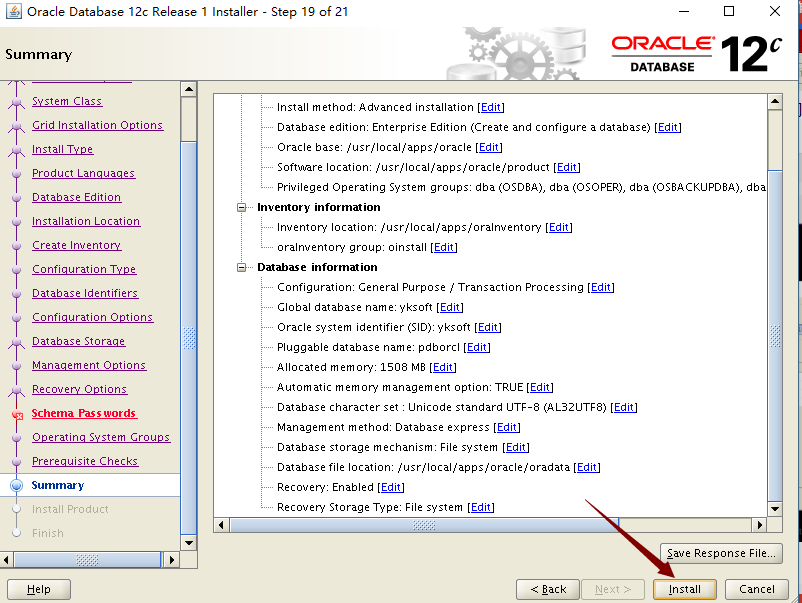Click the summary pane vertical scrollbar thumb
Image resolution: width=802 pixels, height=603 pixels.
(x=775, y=336)
